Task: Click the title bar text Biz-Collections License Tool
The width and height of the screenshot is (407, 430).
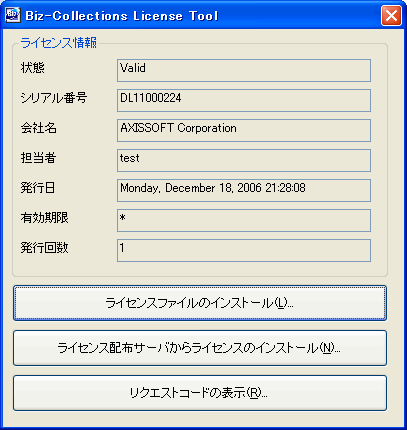Action: [x=122, y=16]
